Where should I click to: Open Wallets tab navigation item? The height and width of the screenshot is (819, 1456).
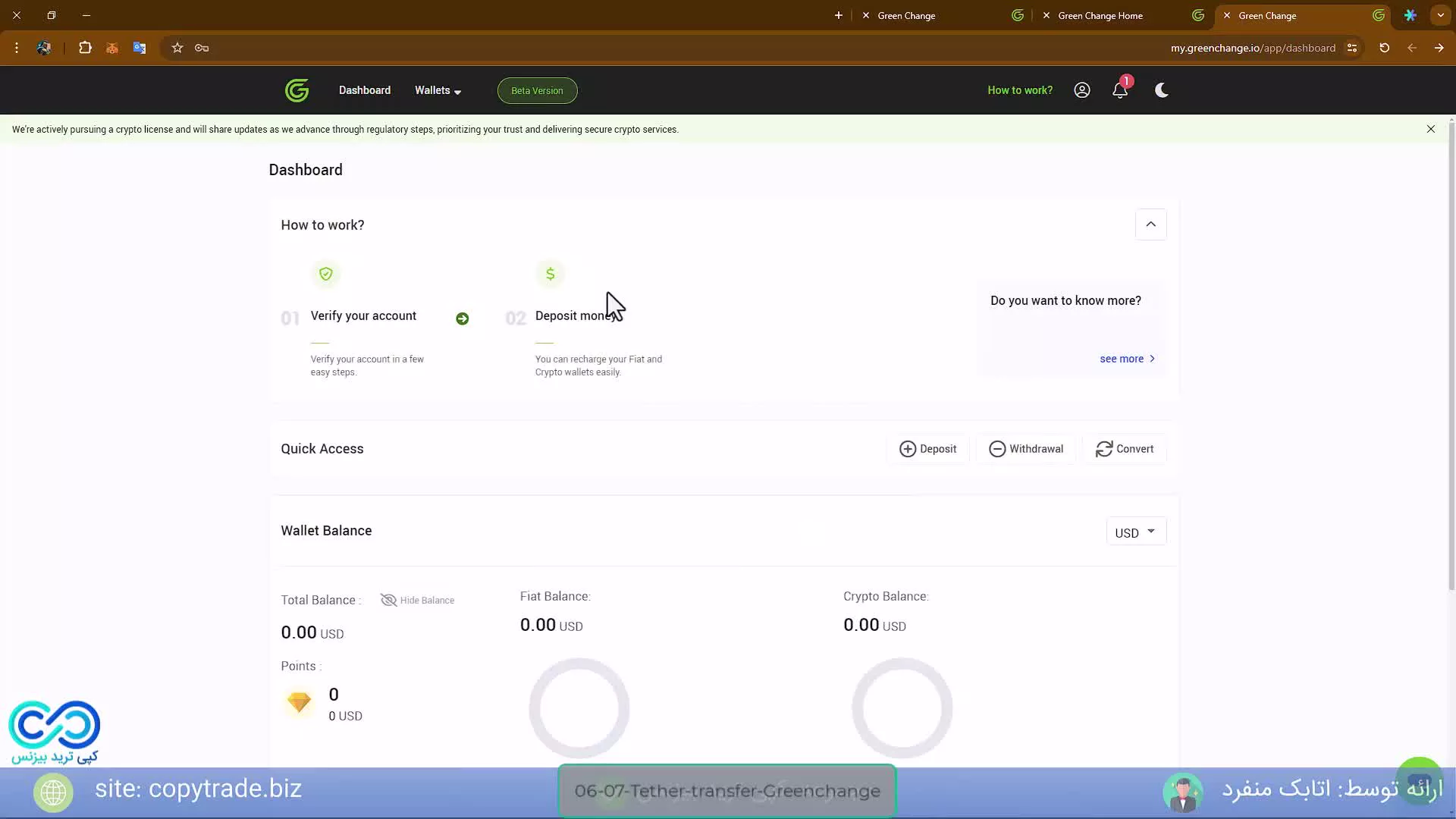pos(437,90)
